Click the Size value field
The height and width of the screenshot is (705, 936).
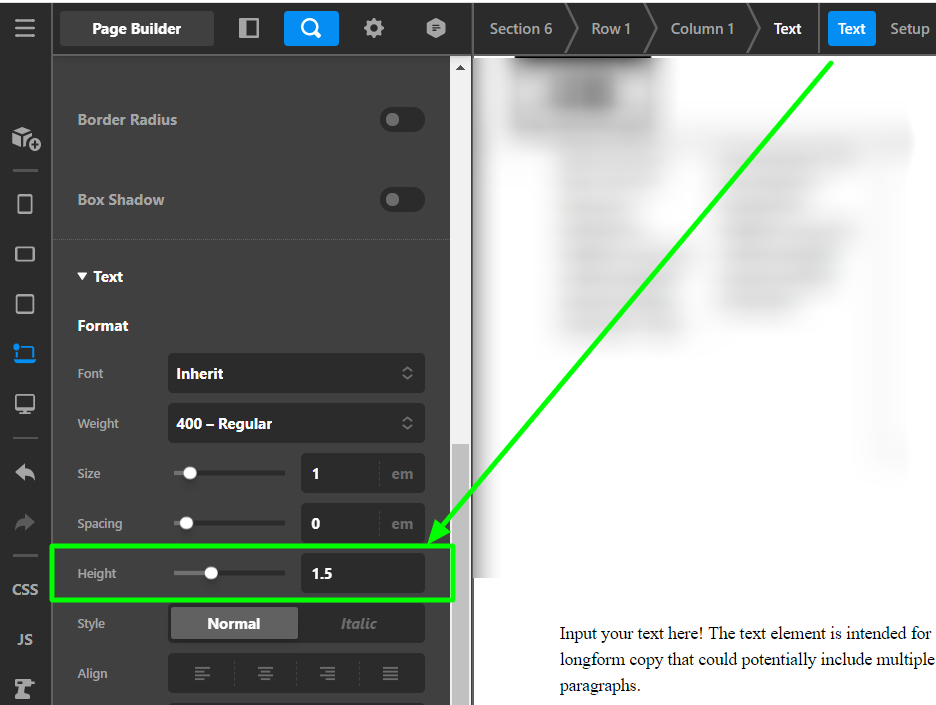pos(340,473)
